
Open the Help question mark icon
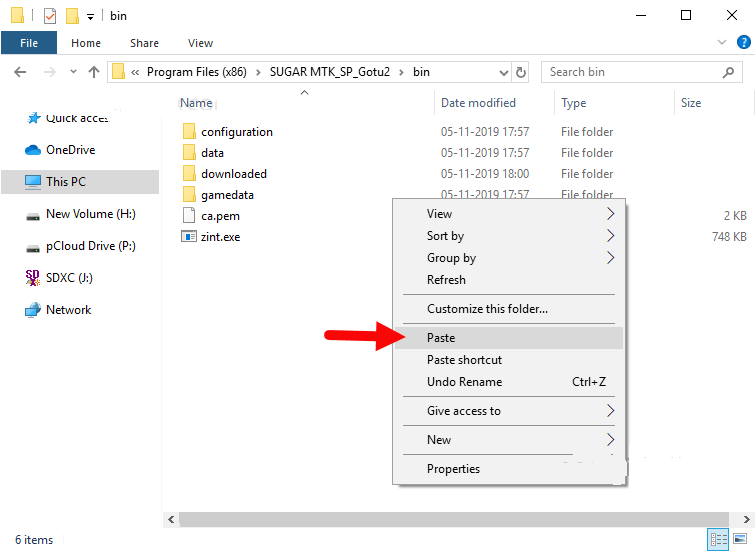pyautogui.click(x=741, y=43)
